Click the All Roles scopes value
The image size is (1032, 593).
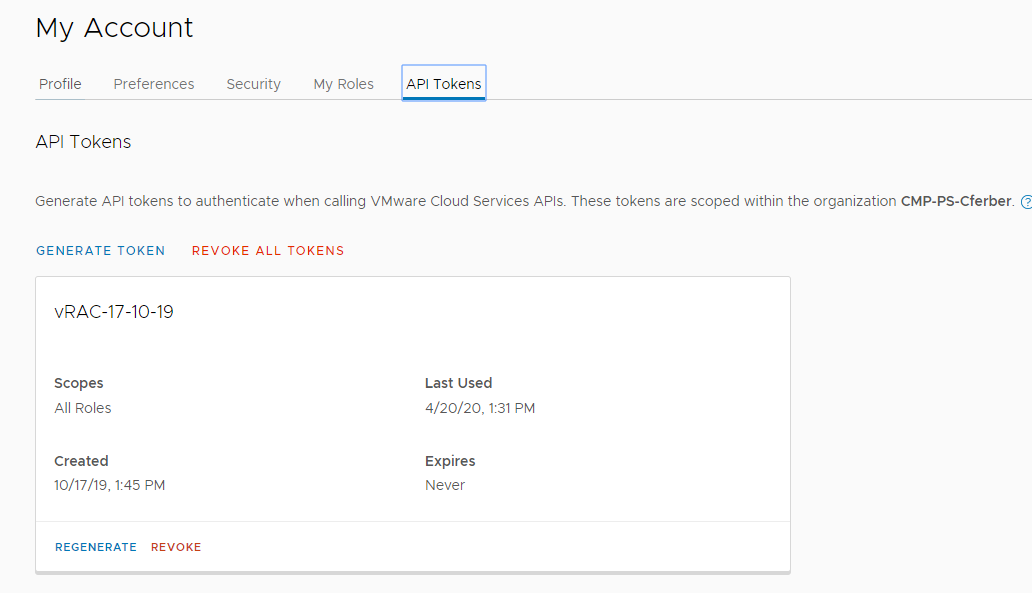coord(83,408)
